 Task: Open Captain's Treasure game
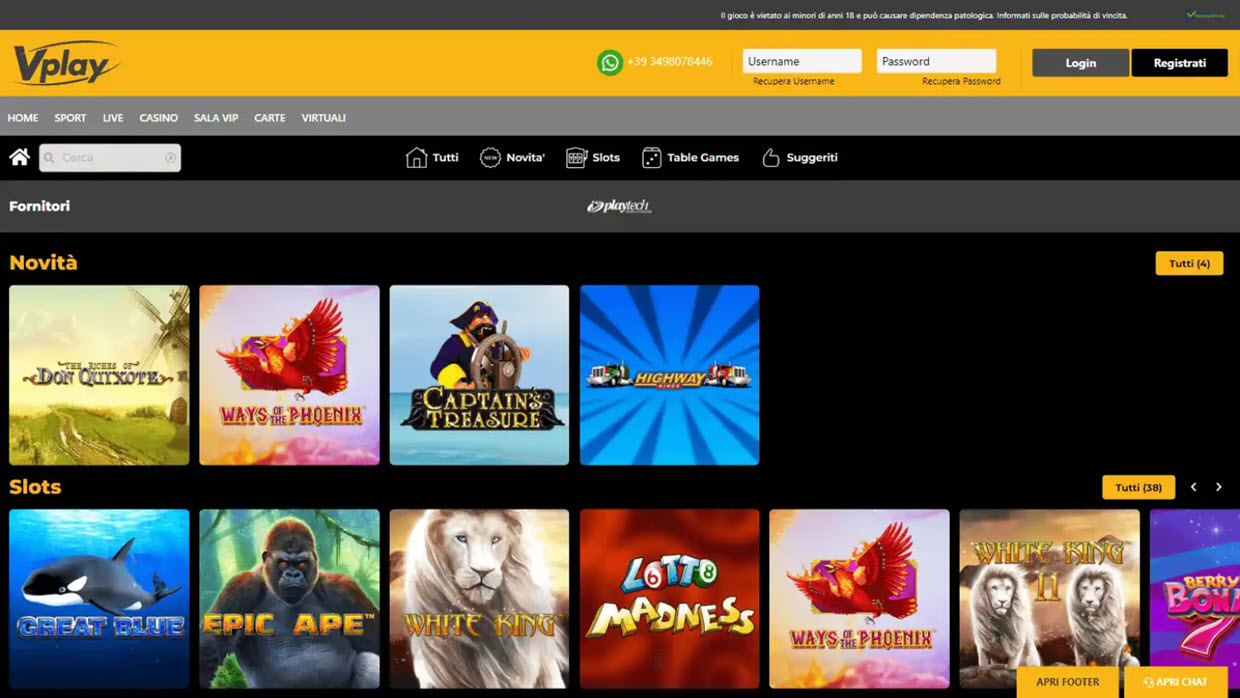click(x=479, y=375)
